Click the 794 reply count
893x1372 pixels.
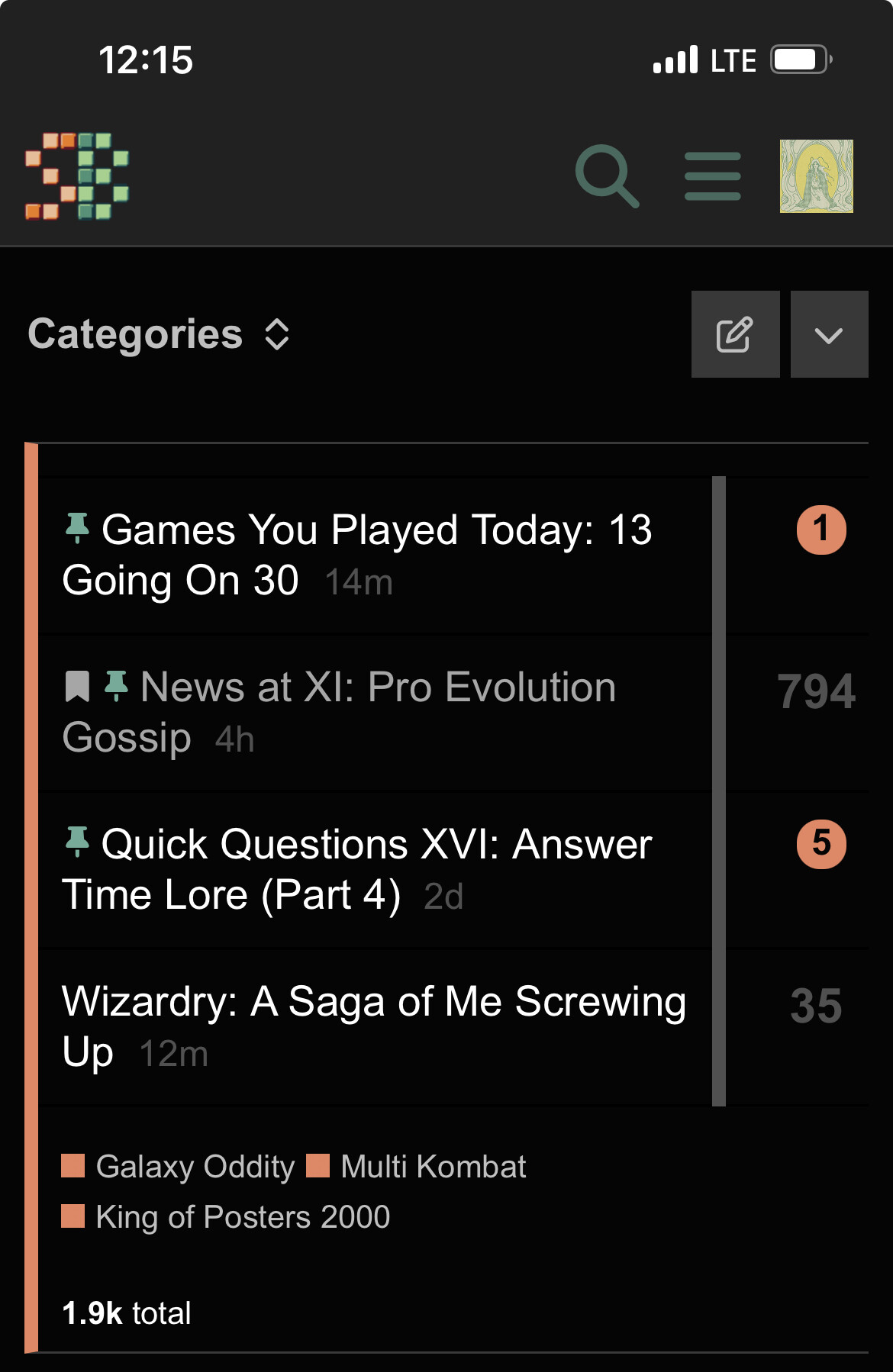pyautogui.click(x=816, y=691)
